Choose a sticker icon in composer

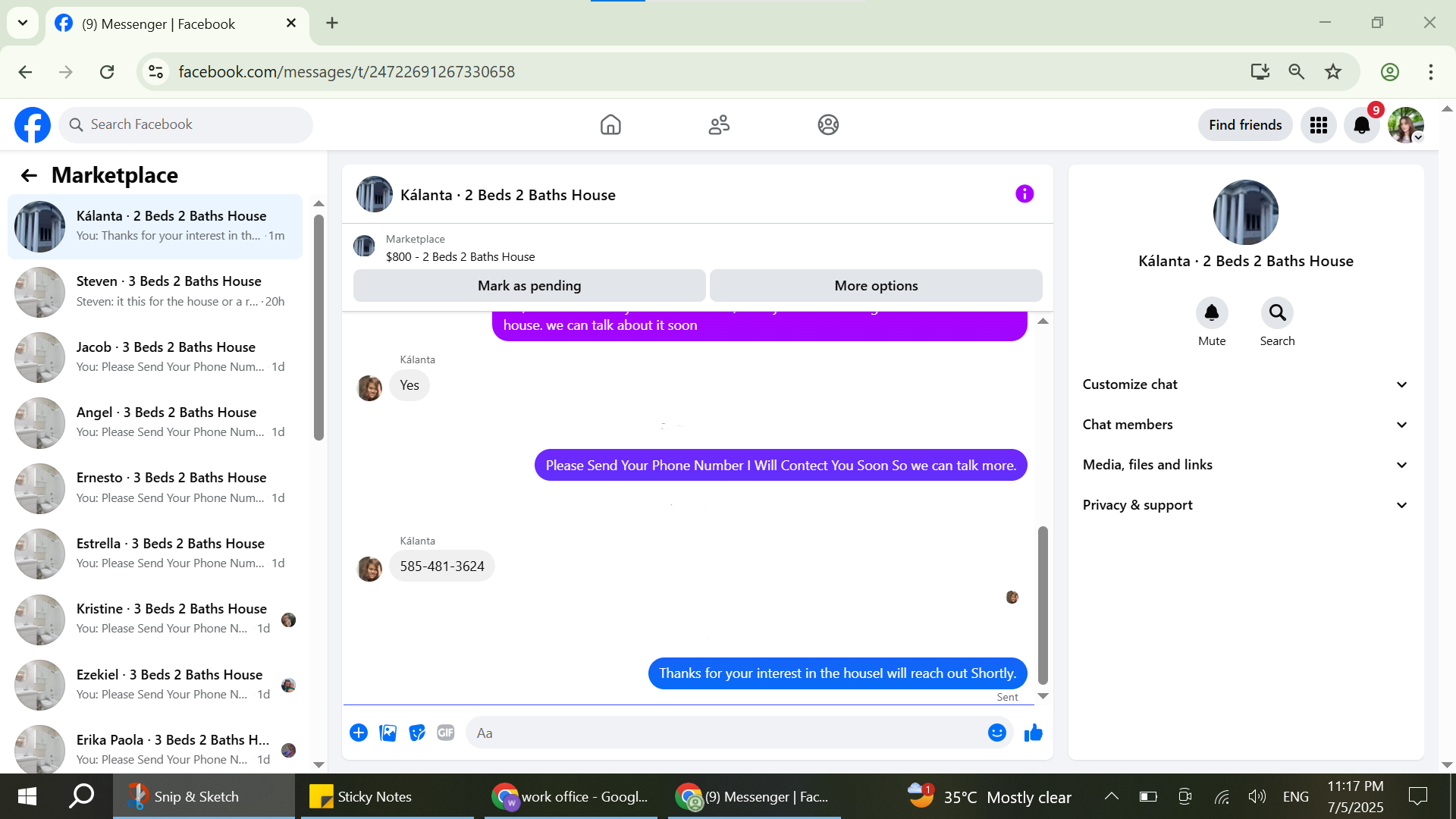416,733
